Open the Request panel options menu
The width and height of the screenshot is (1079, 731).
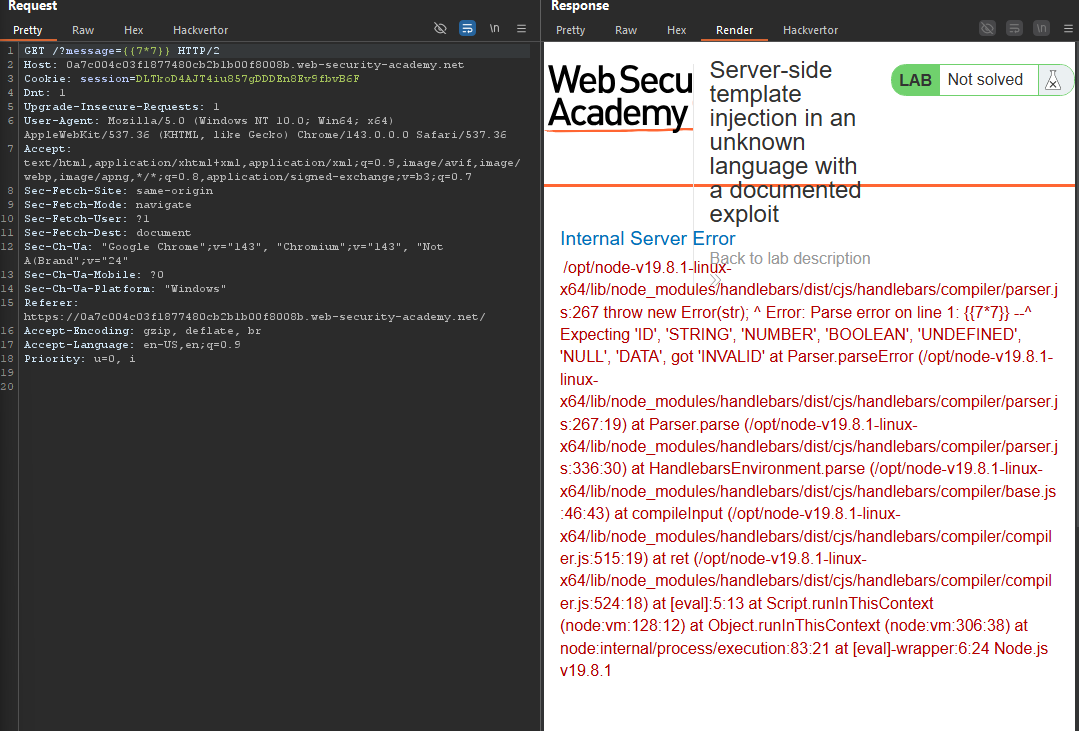pyautogui.click(x=522, y=28)
